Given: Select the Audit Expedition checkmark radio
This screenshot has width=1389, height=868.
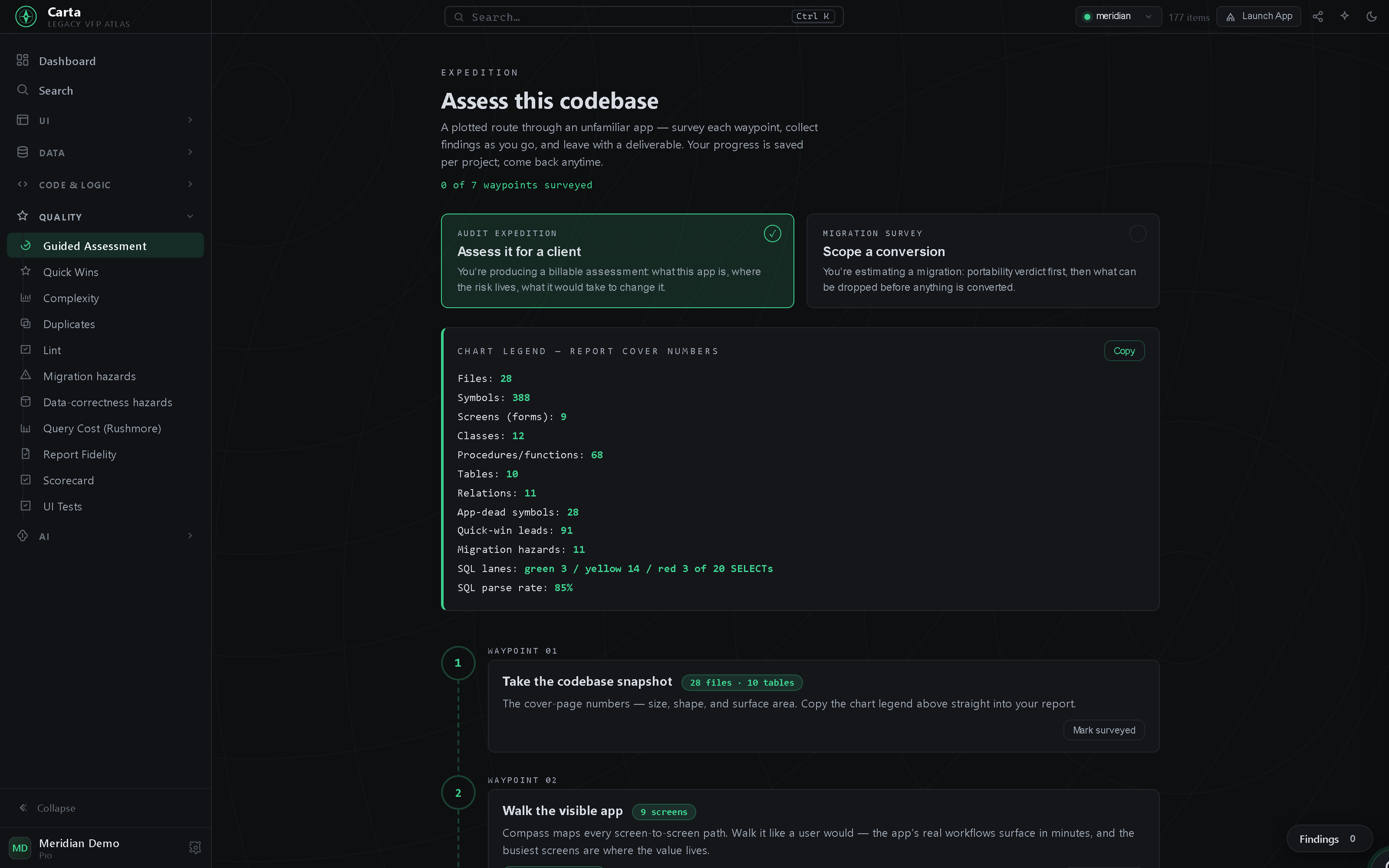Looking at the screenshot, I should [773, 233].
